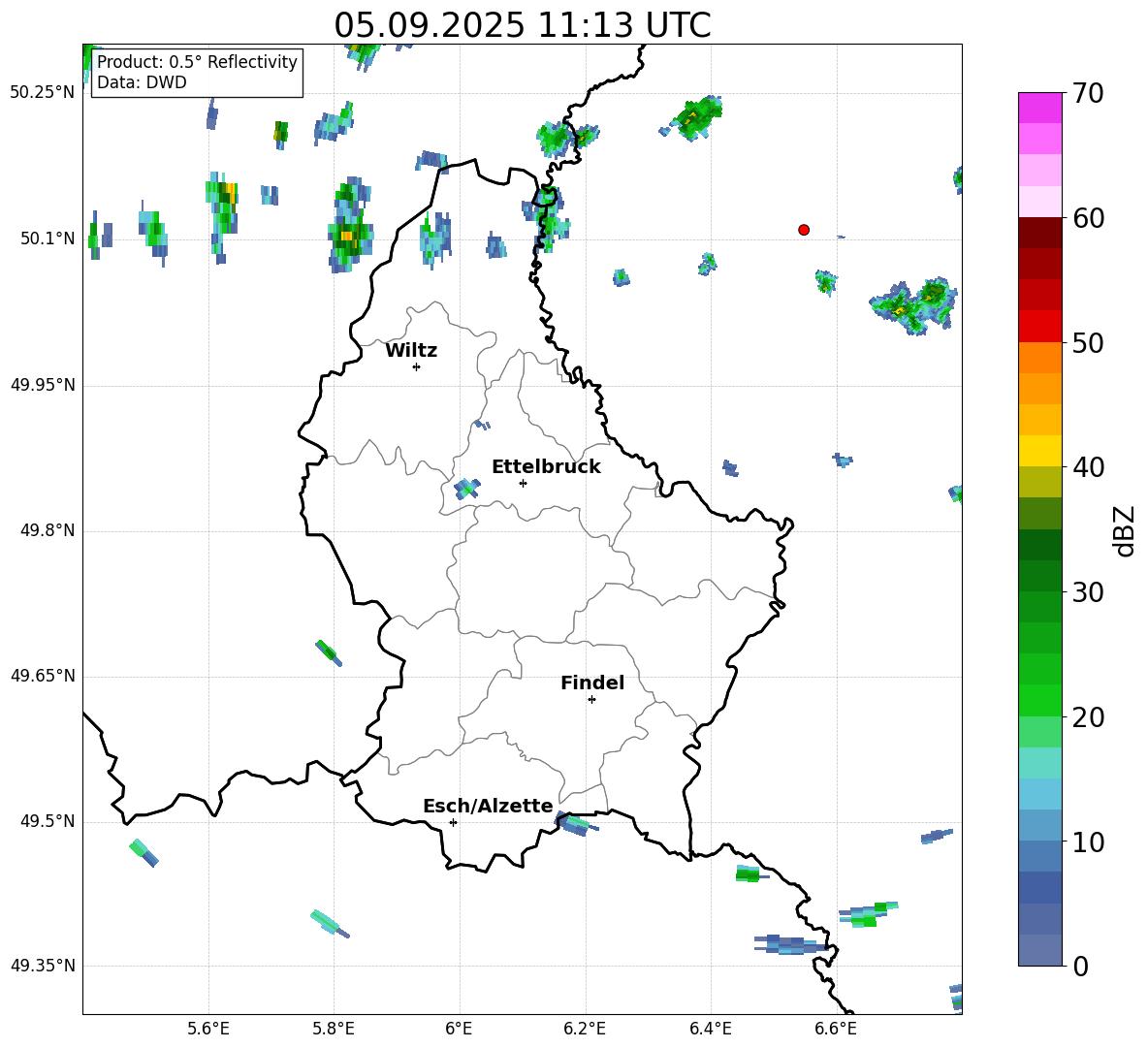Select the bright red colorbar segment above 50
1148x1048 pixels.
[x=1039, y=326]
